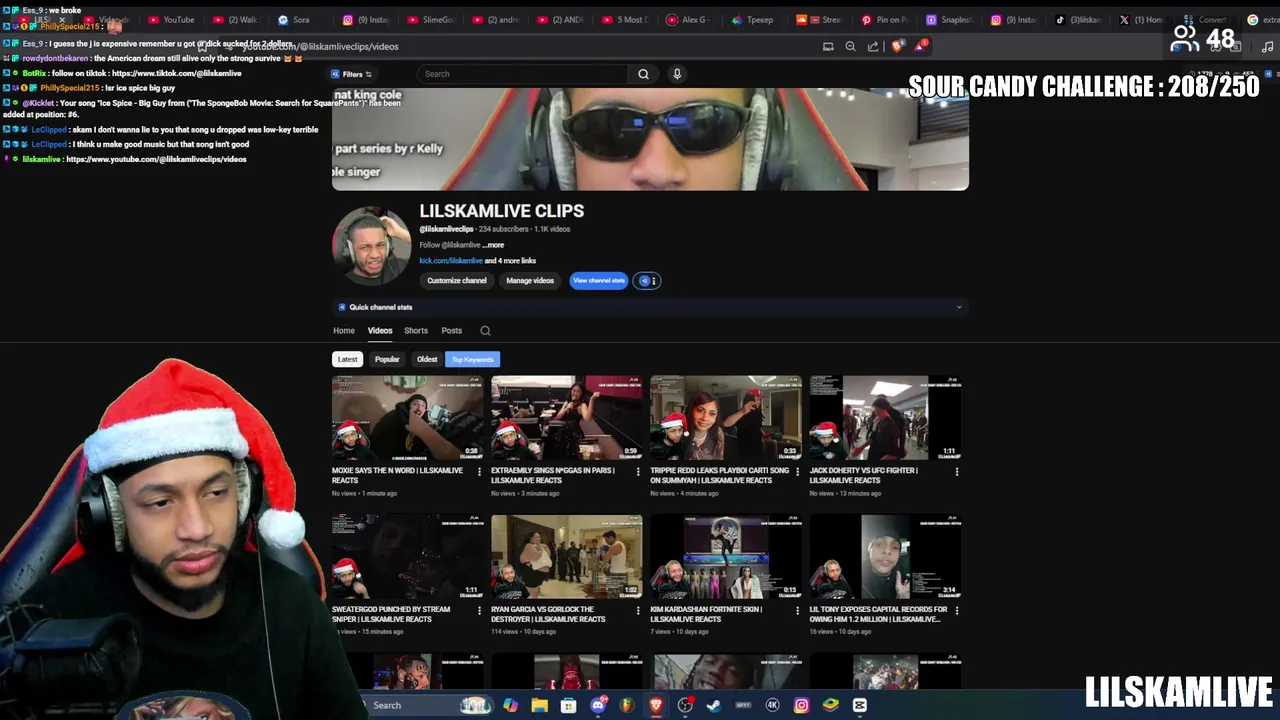Click the zoom magnifier icon in address bar
1280x720 pixels.
(850, 46)
